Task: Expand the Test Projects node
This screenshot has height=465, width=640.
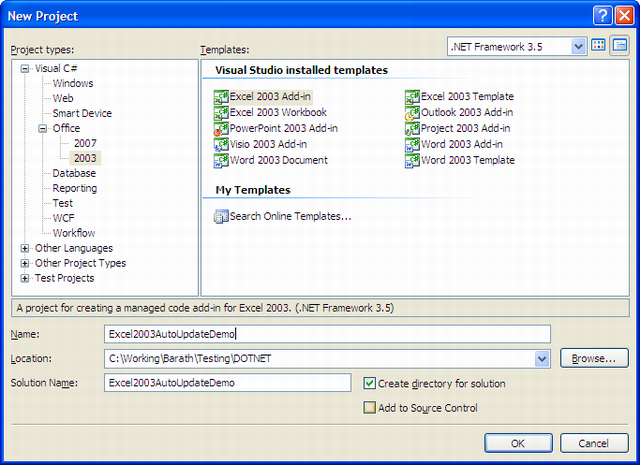Action: (x=25, y=278)
